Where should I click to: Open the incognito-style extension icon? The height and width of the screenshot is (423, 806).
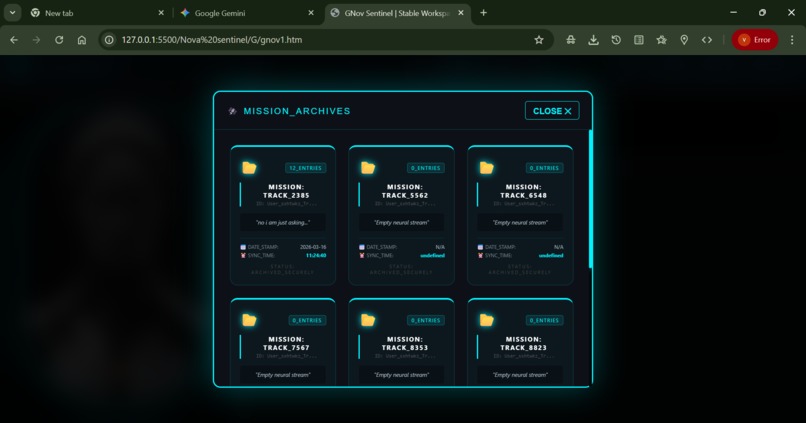pyautogui.click(x=571, y=40)
